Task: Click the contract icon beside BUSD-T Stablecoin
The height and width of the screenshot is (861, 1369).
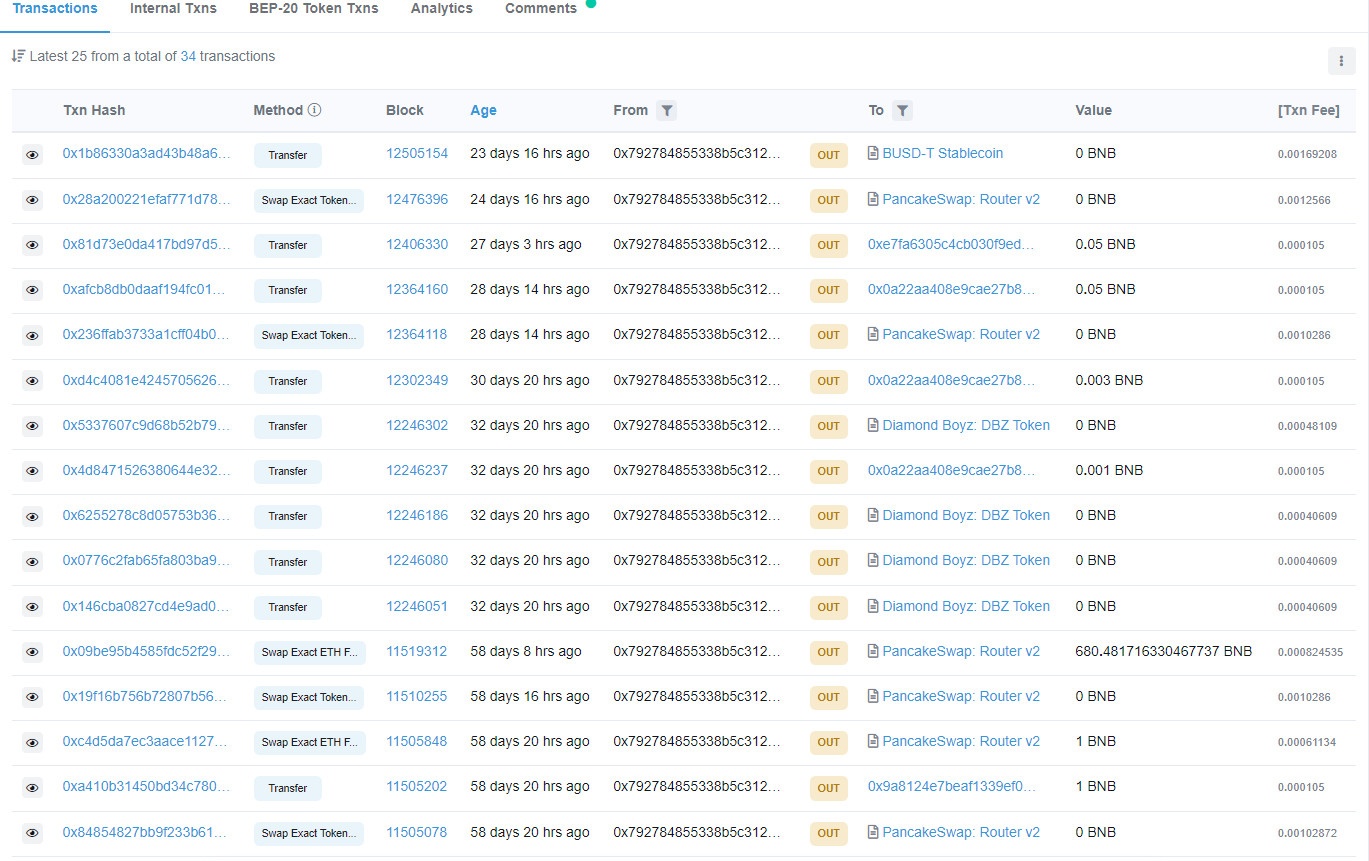Action: tap(872, 154)
